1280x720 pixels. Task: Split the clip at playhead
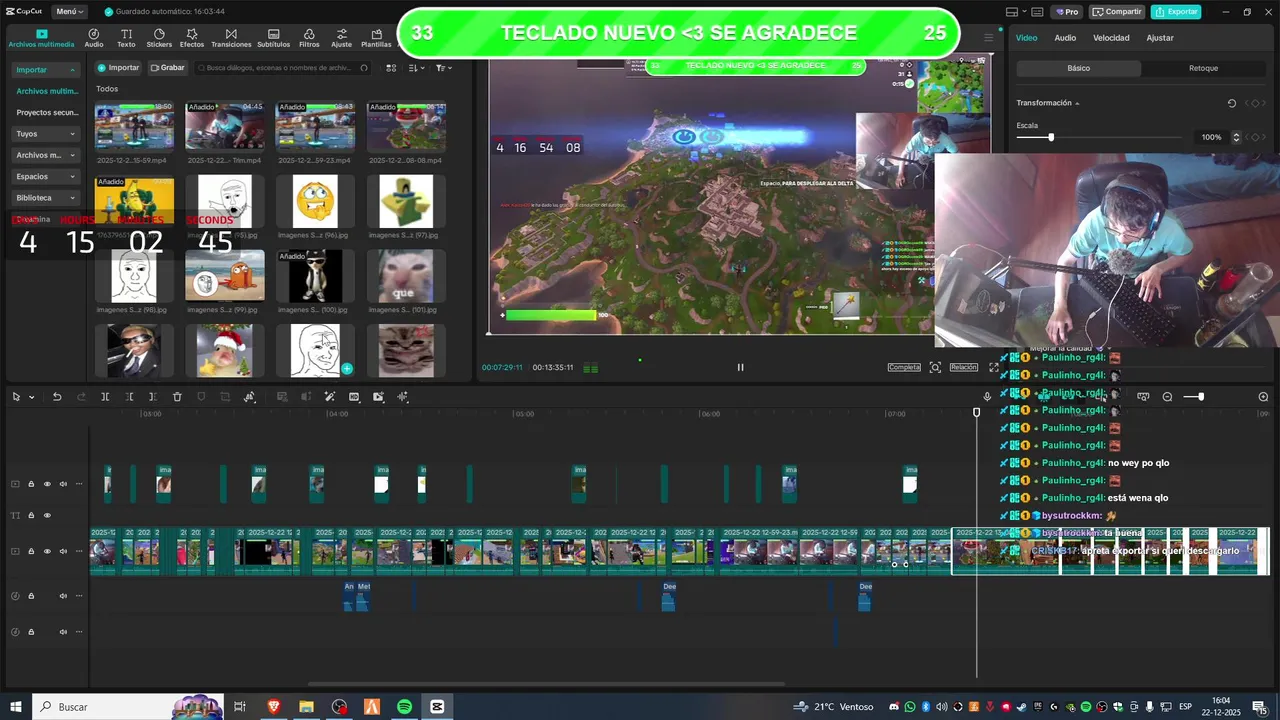[x=105, y=397]
